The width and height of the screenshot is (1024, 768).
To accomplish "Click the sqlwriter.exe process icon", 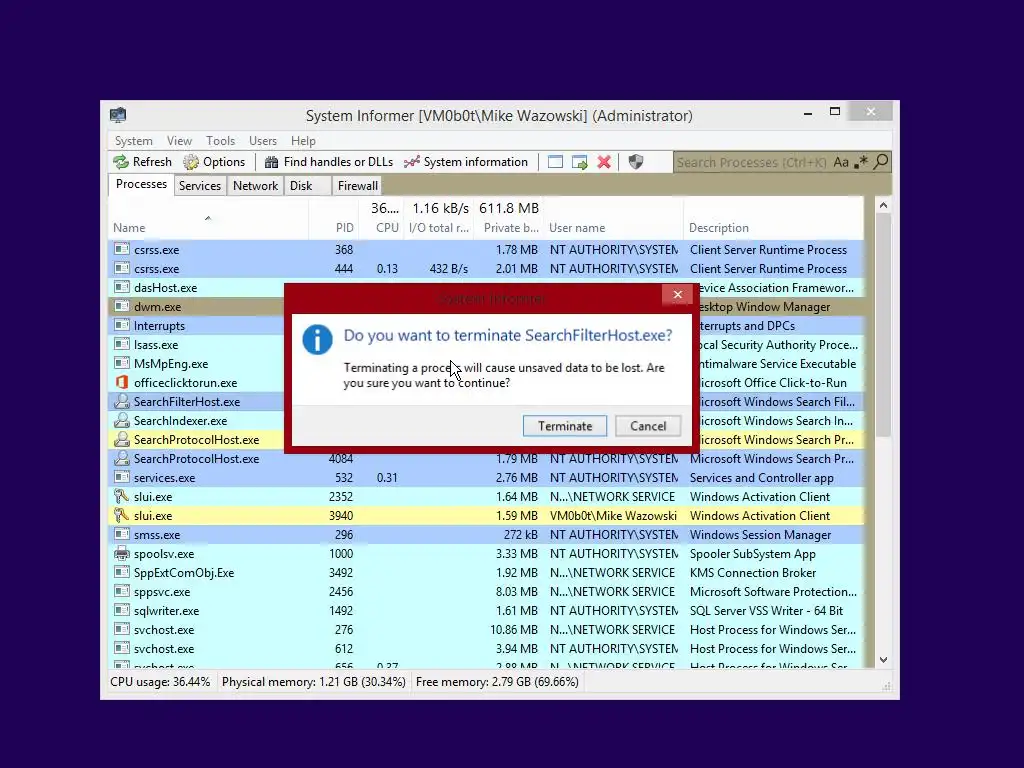I will [x=121, y=610].
